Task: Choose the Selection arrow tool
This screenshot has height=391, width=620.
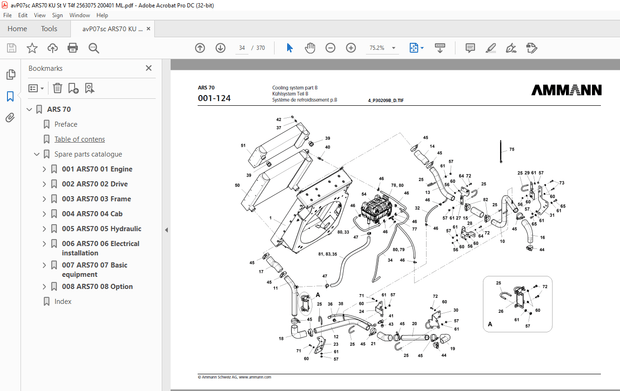Action: click(x=289, y=48)
